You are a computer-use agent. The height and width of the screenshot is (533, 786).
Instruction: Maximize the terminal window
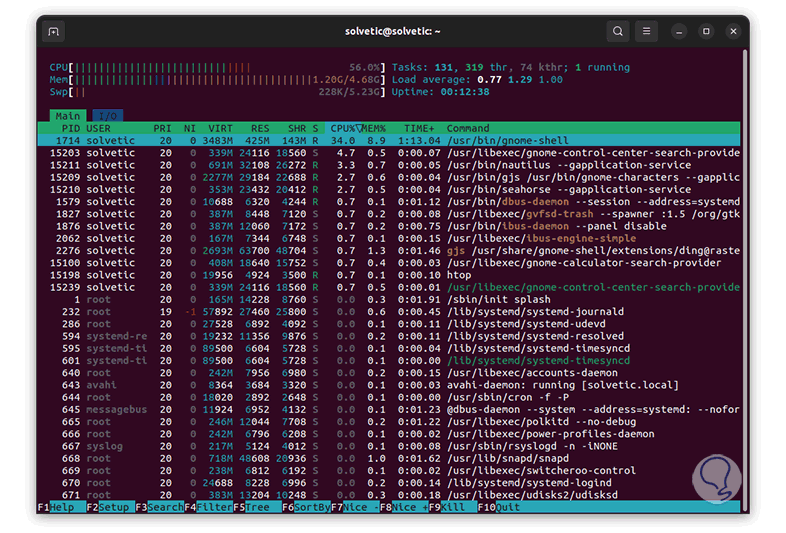click(x=706, y=32)
